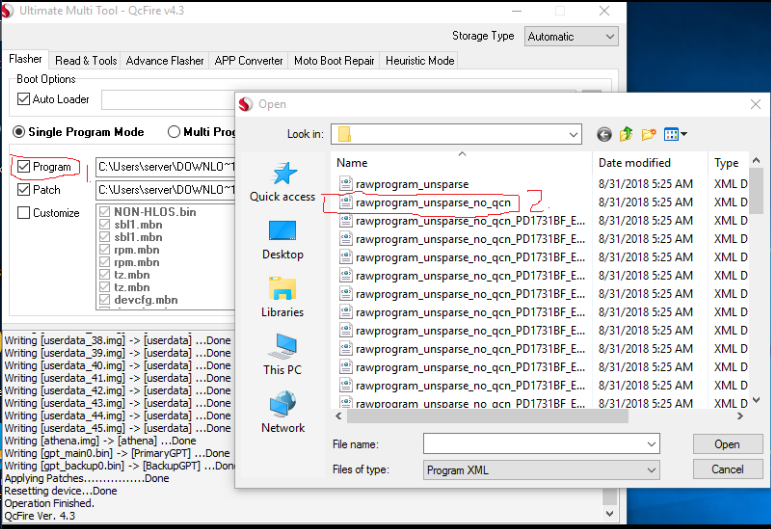Toggle the Auto Loader checkbox
Image resolution: width=771 pixels, height=529 pixels.
pos(23,99)
